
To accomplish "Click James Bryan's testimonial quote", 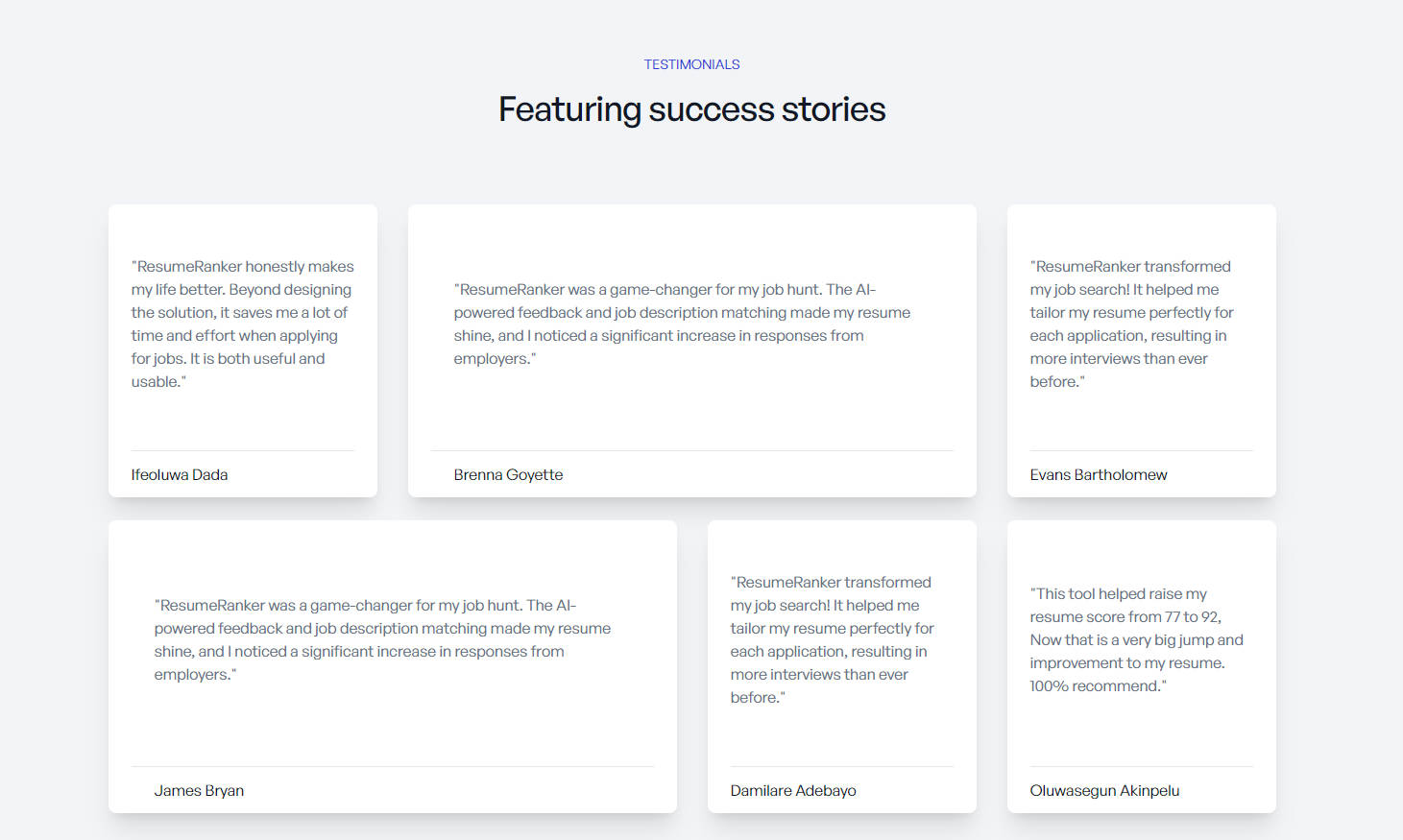I will click(382, 639).
